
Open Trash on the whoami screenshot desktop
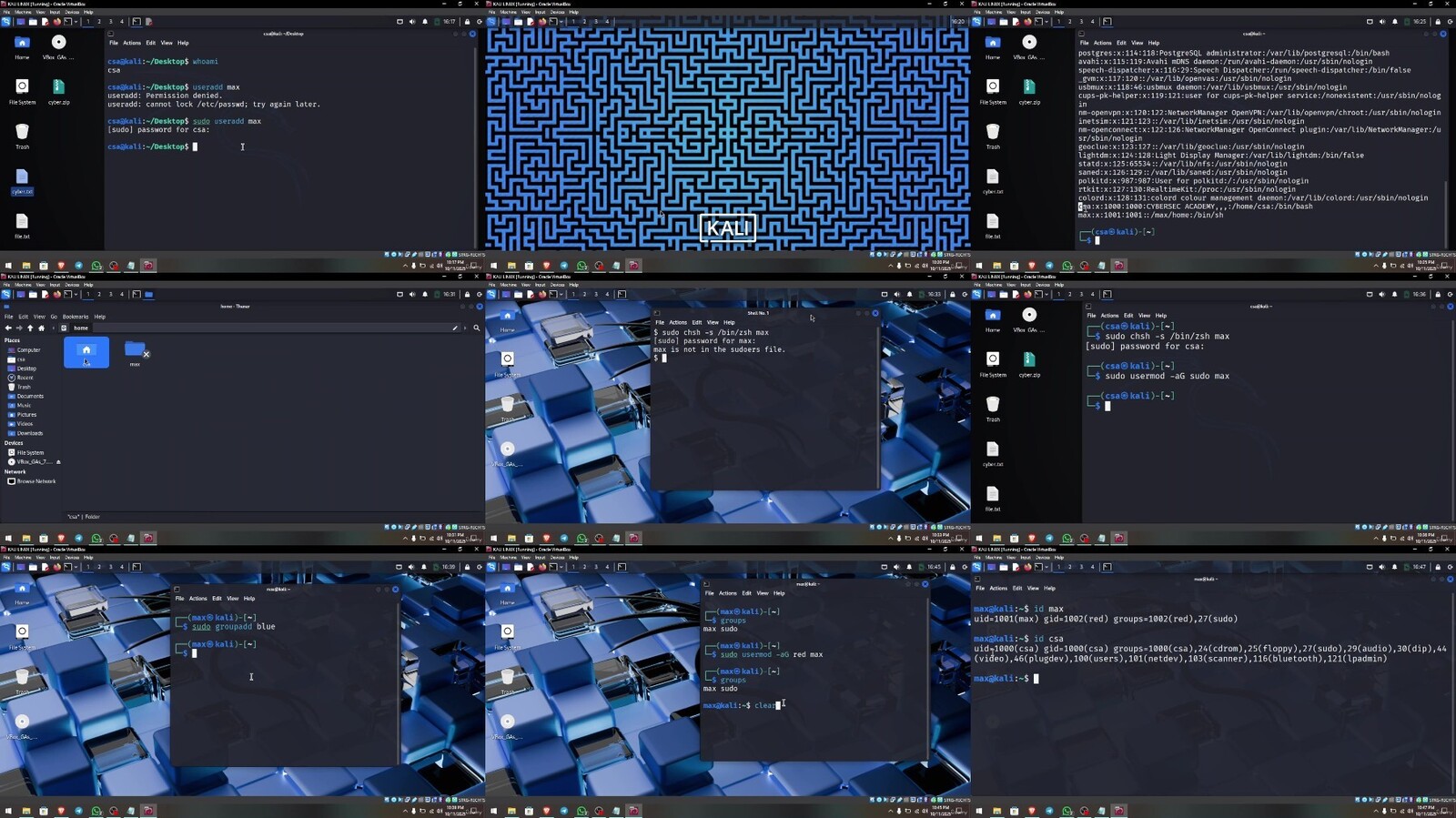pyautogui.click(x=22, y=136)
